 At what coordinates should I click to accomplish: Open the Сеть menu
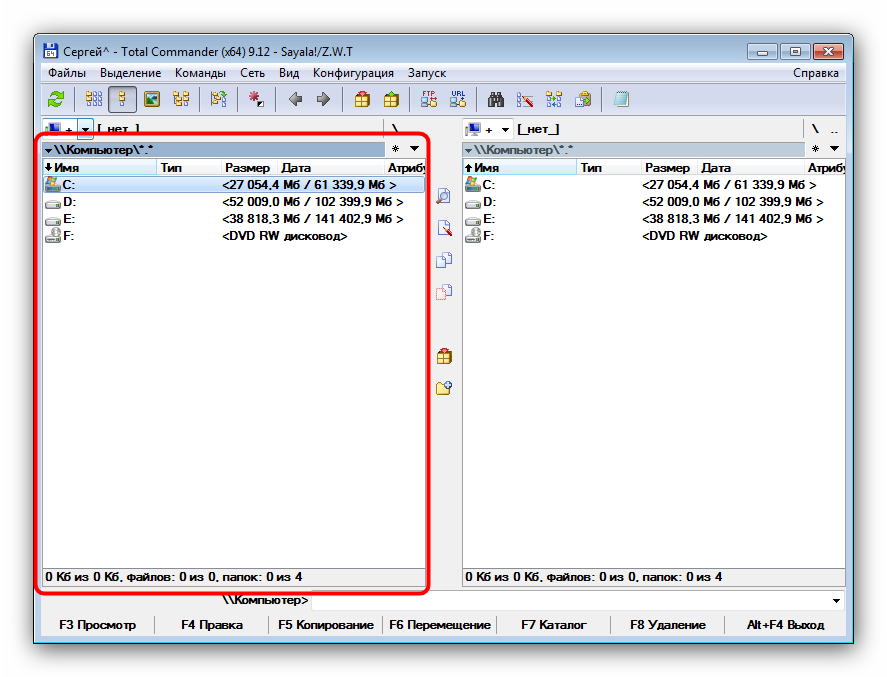point(252,73)
